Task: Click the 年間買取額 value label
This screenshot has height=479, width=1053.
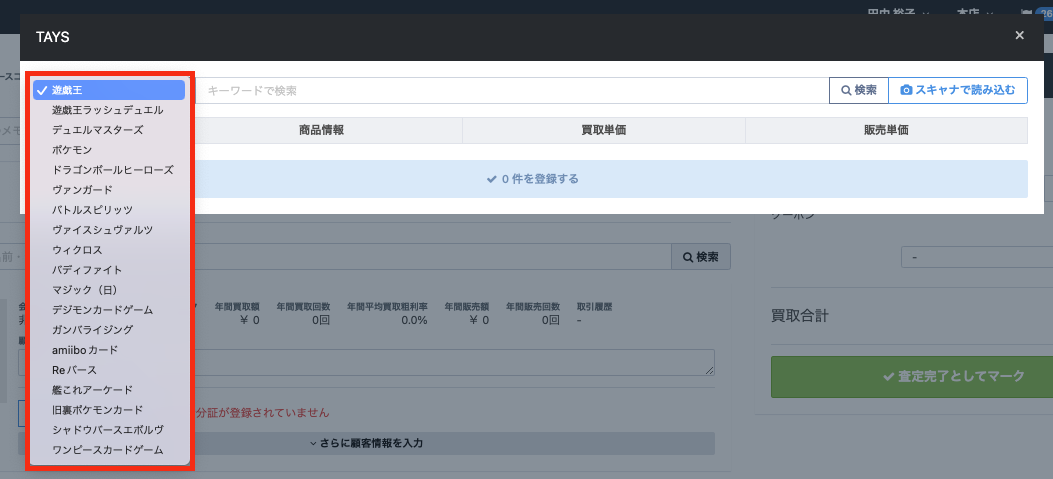Action: click(x=237, y=306)
